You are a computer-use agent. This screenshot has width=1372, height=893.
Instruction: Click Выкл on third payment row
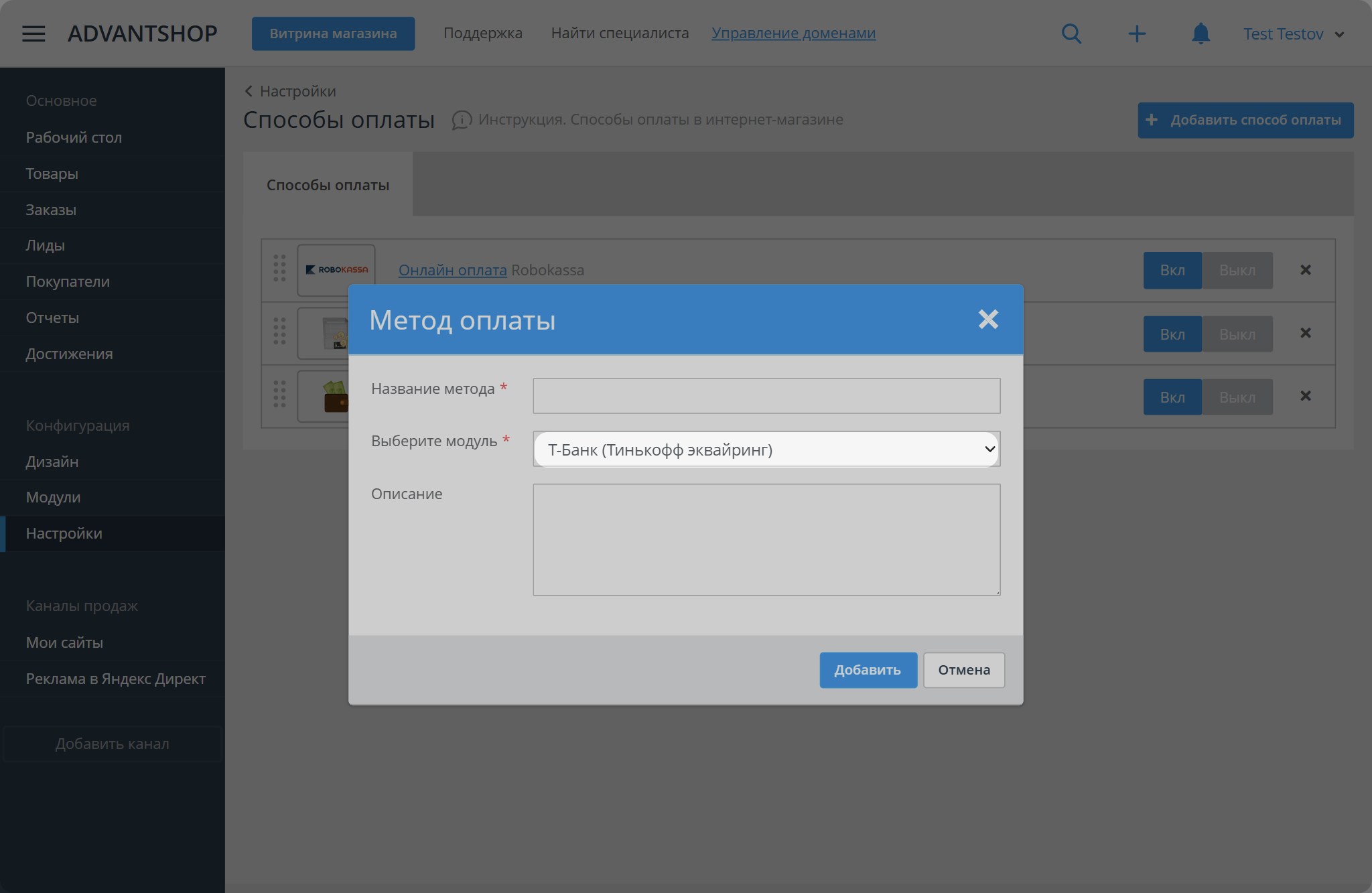pos(1237,397)
